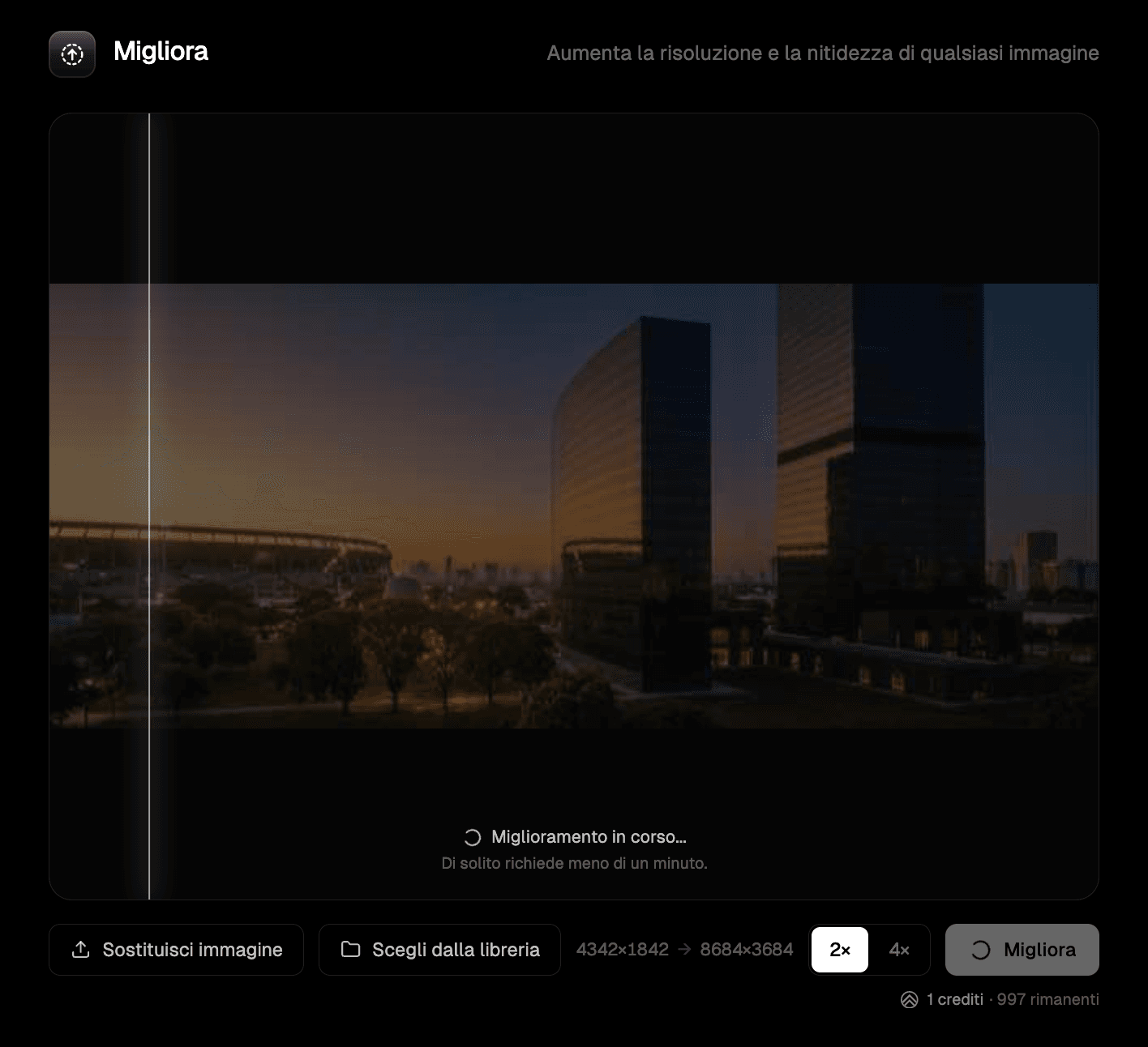
Task: Click the Di solito richiede meno di un minuto text
Action: (574, 864)
